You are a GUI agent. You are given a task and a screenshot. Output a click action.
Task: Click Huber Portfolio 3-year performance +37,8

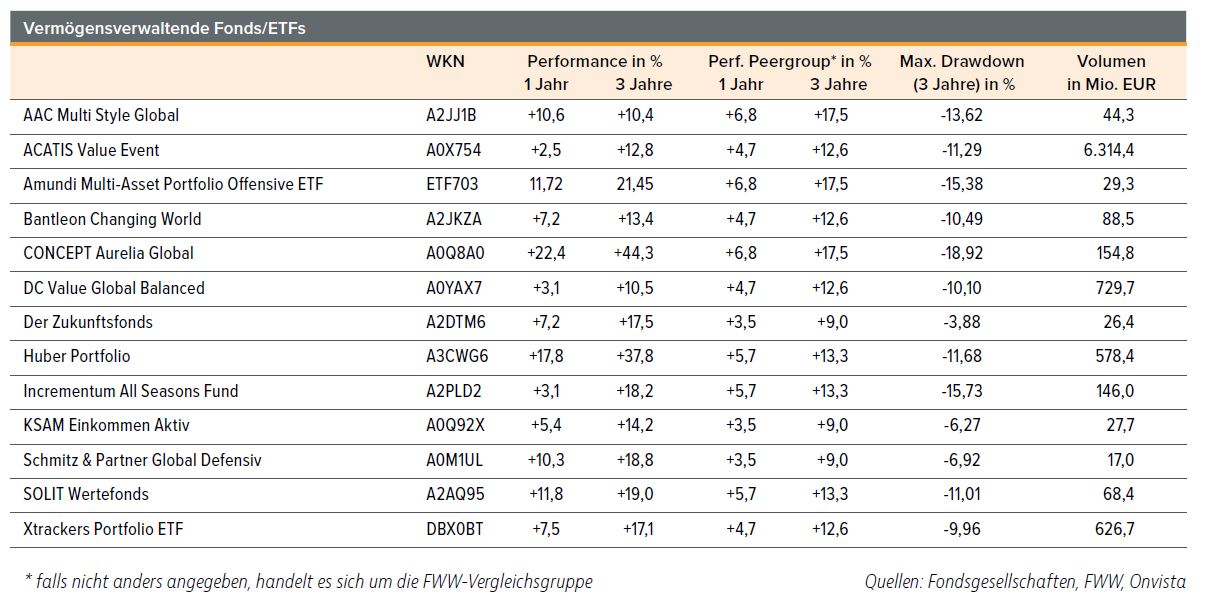(x=634, y=357)
